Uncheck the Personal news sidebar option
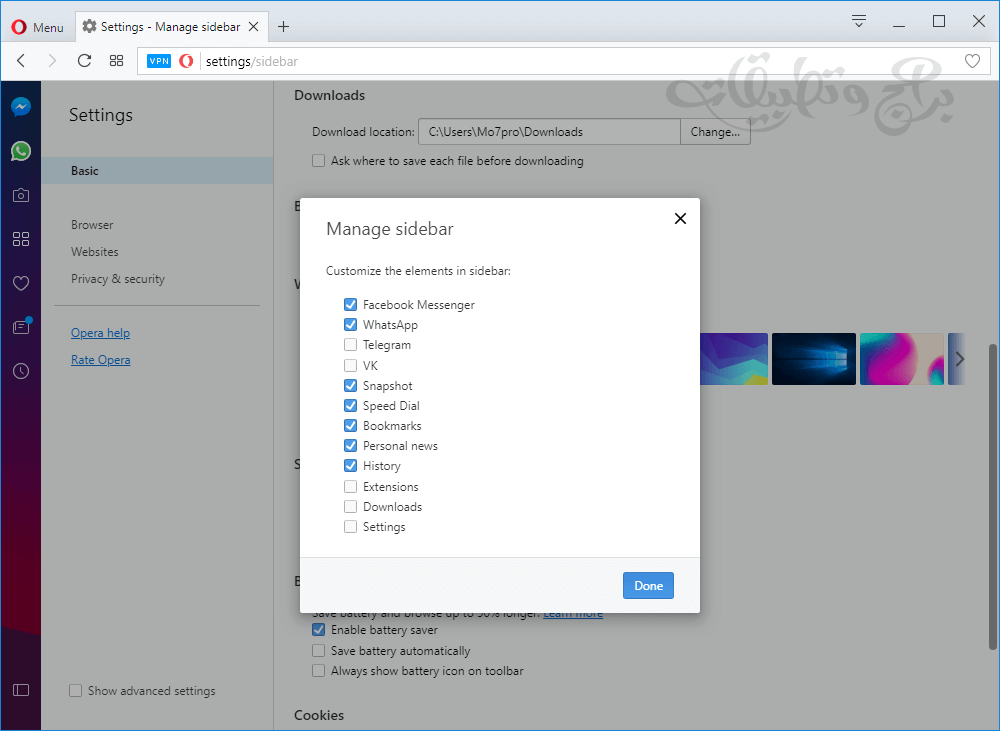The width and height of the screenshot is (1000, 731). (351, 445)
